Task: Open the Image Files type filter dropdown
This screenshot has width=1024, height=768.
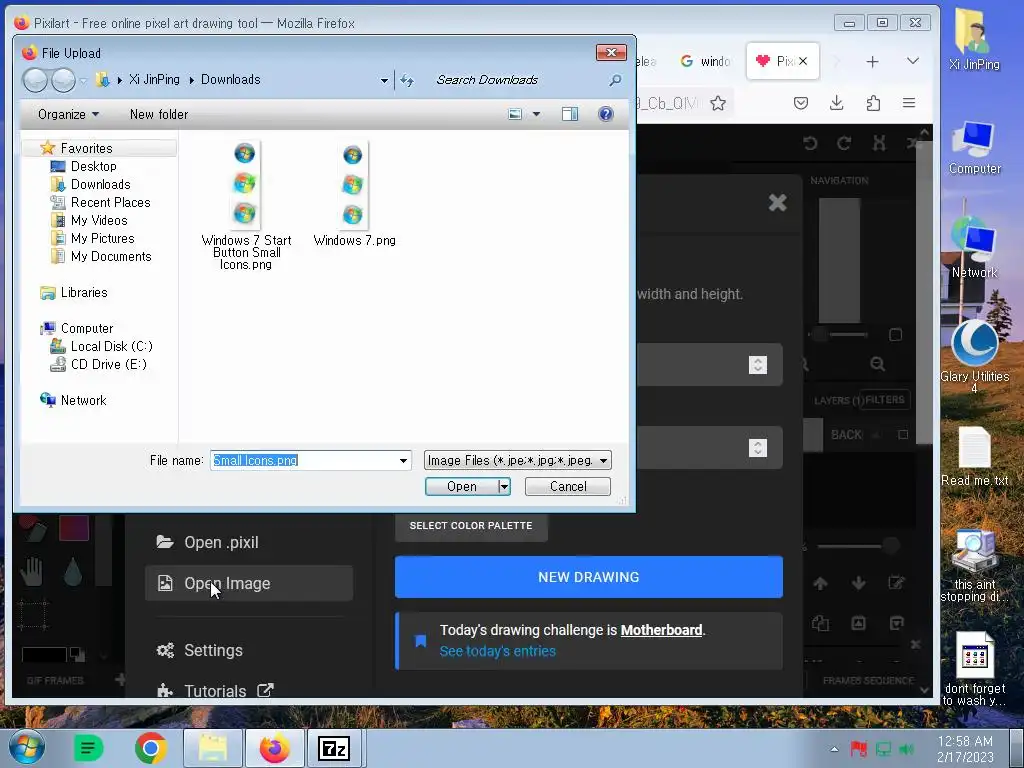Action: point(517,460)
